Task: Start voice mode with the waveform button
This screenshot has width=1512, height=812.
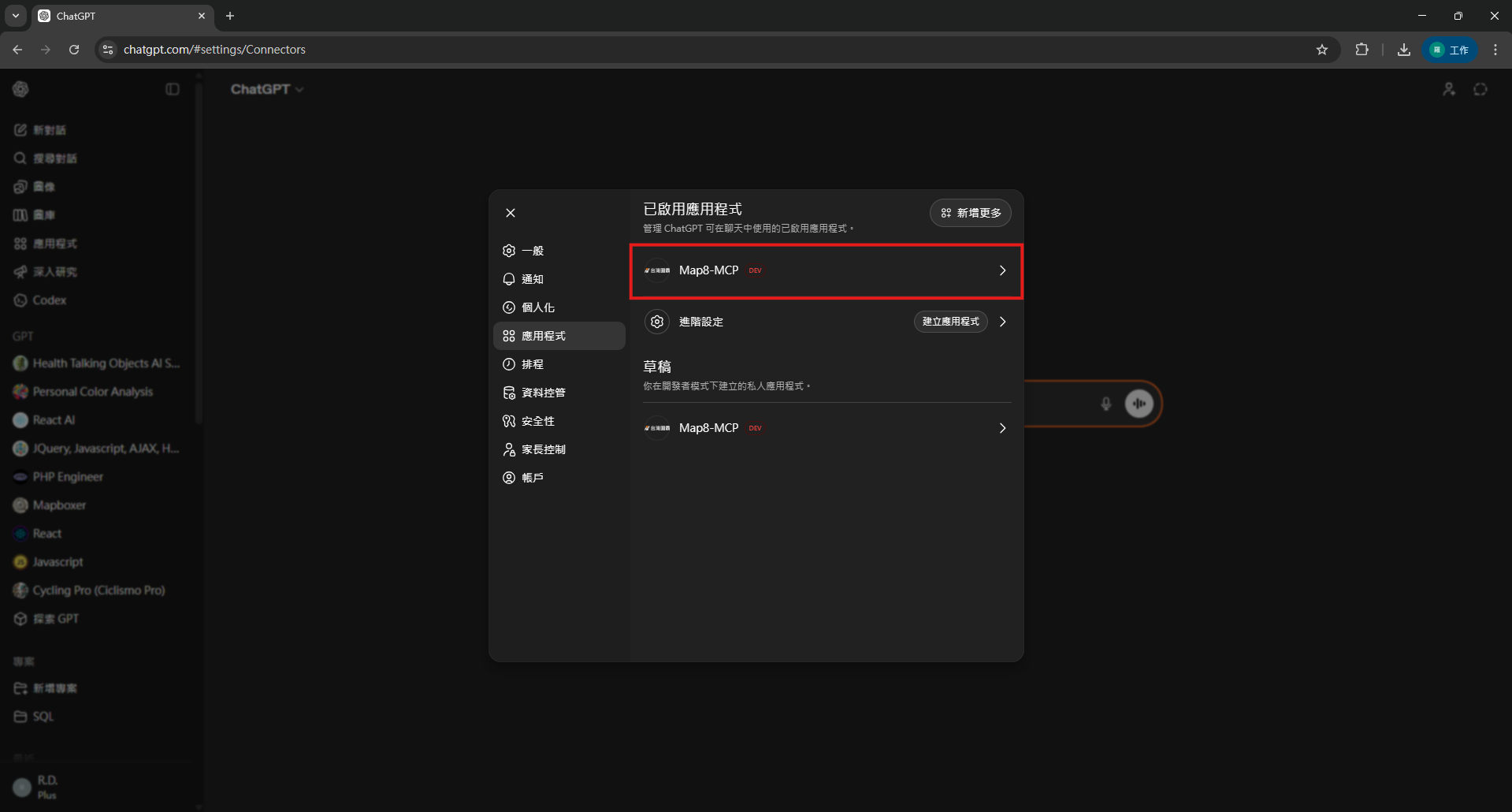Action: click(x=1139, y=404)
